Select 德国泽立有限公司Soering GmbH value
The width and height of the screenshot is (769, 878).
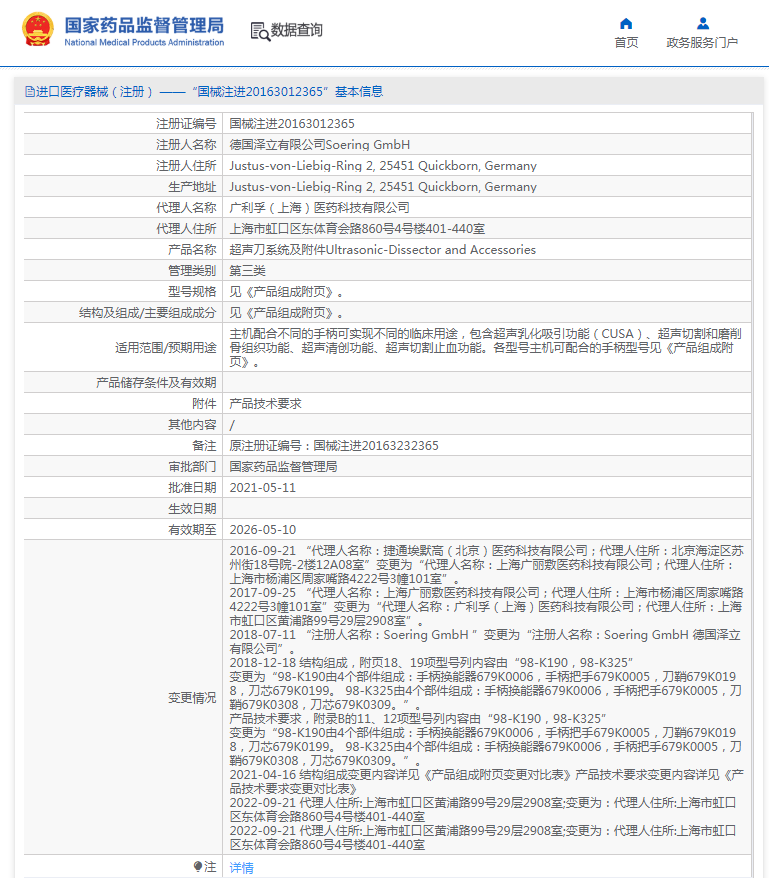(x=320, y=145)
